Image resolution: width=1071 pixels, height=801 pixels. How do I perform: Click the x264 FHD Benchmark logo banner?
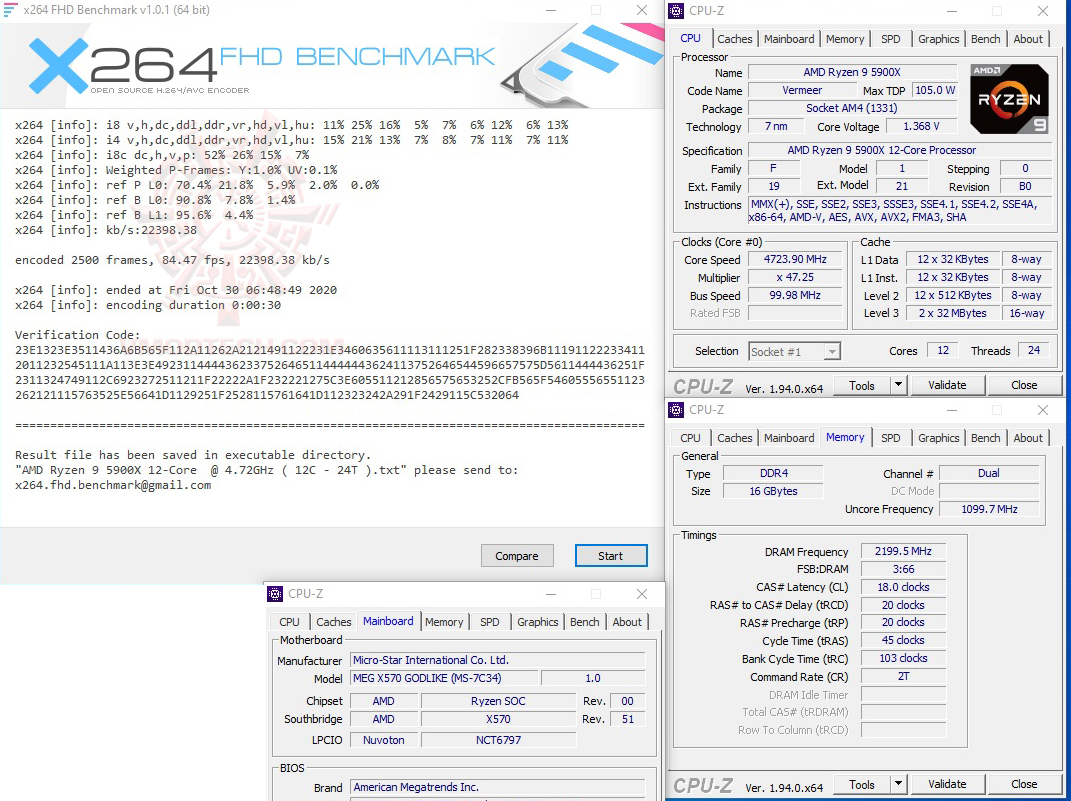click(x=332, y=65)
